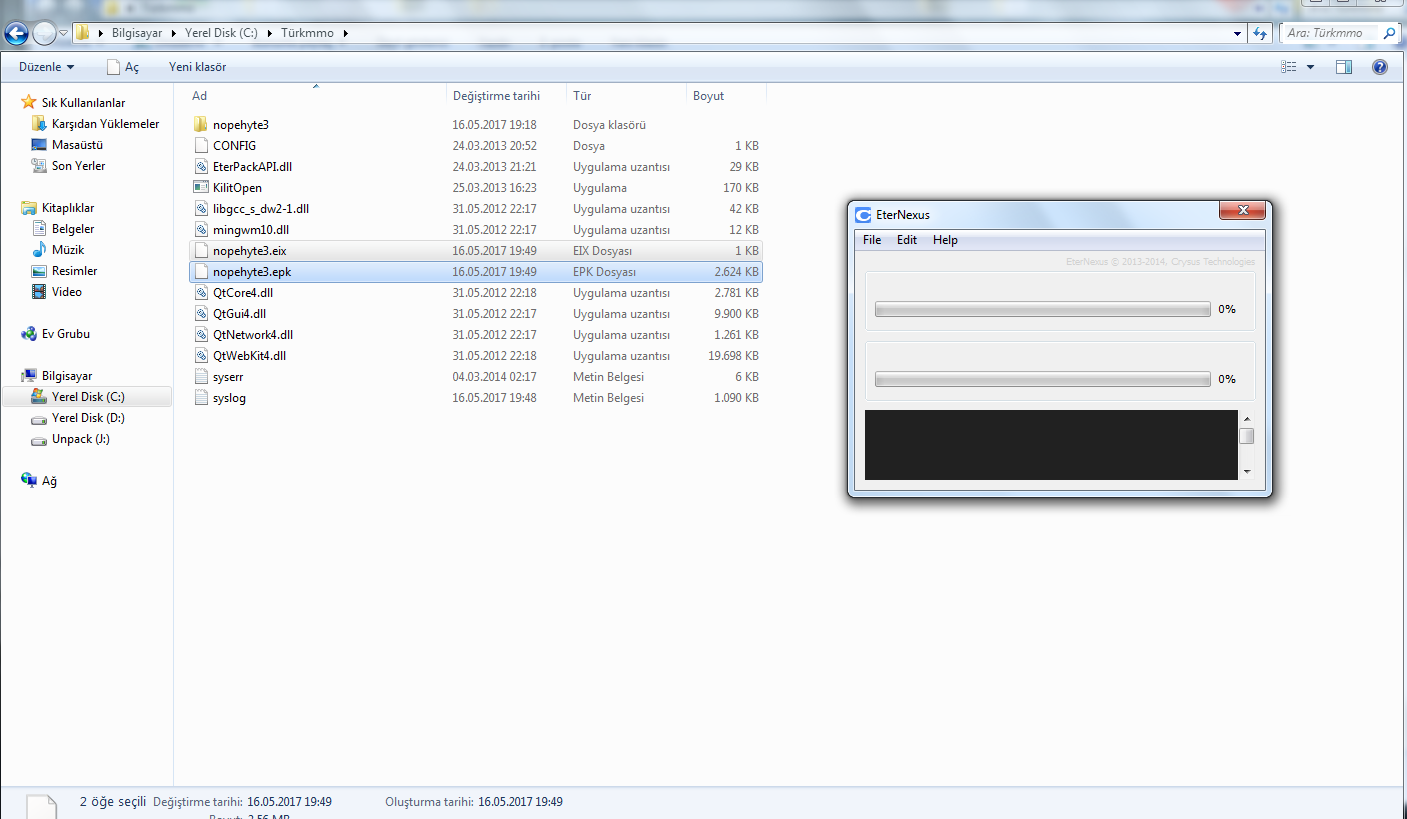Click the change view icon in toolbar
This screenshot has height=819, width=1407.
tap(1289, 67)
